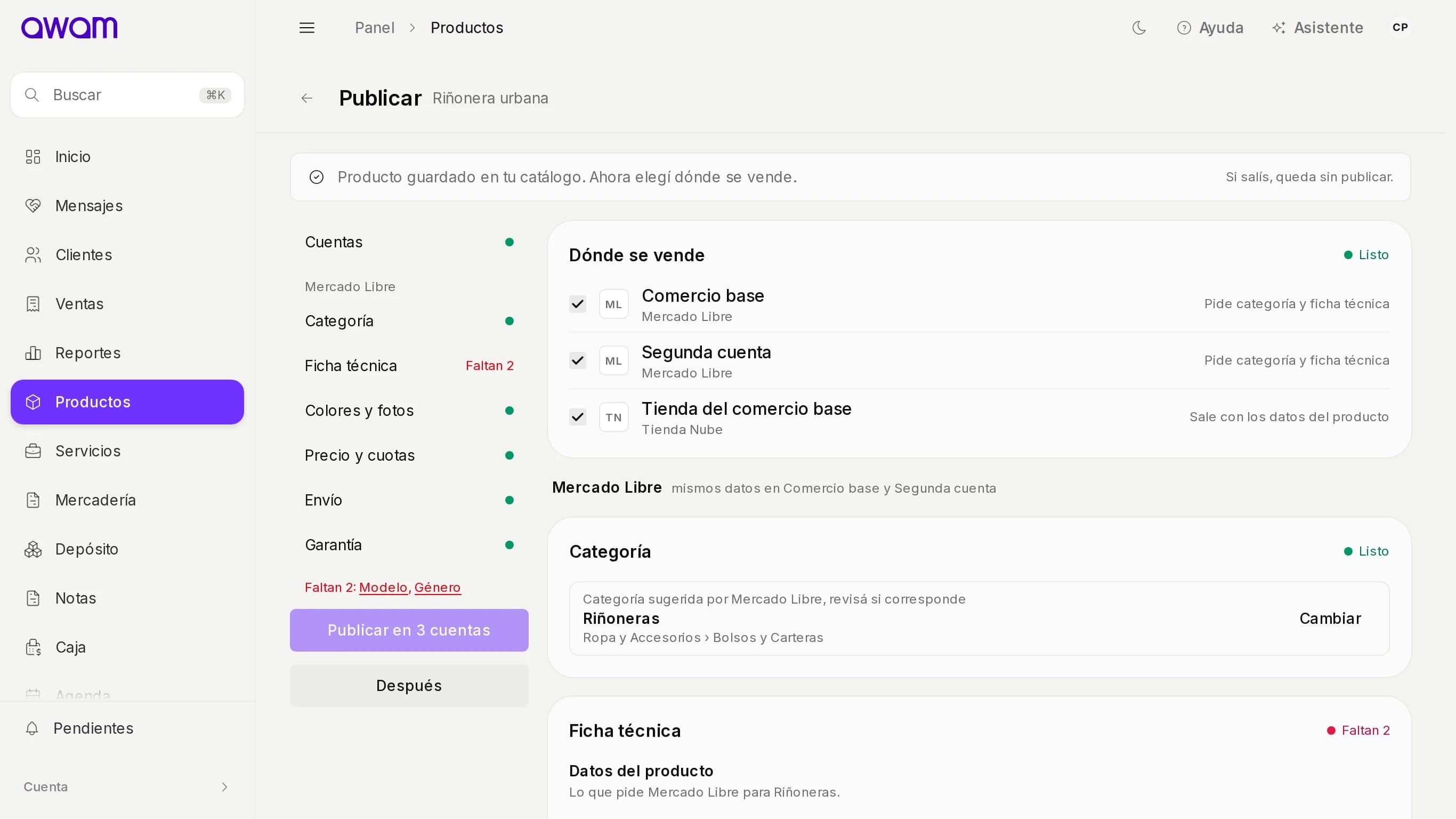Click the Inicio grid icon
Screen dimensions: 1456x819
[33, 157]
